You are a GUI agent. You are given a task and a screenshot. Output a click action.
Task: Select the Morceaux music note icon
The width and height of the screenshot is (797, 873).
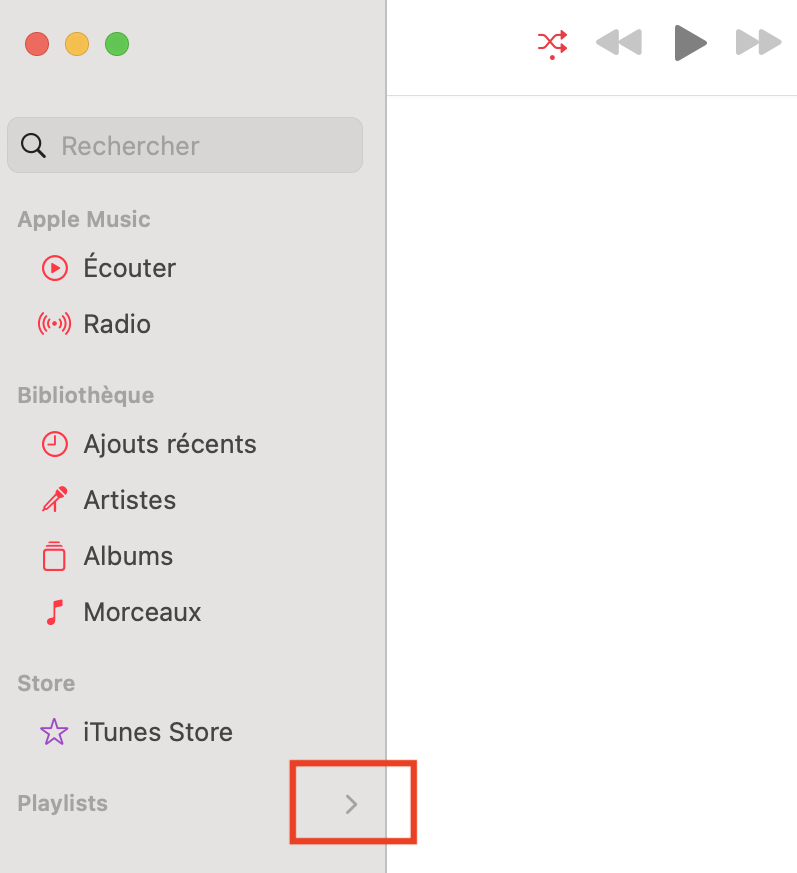coord(55,612)
